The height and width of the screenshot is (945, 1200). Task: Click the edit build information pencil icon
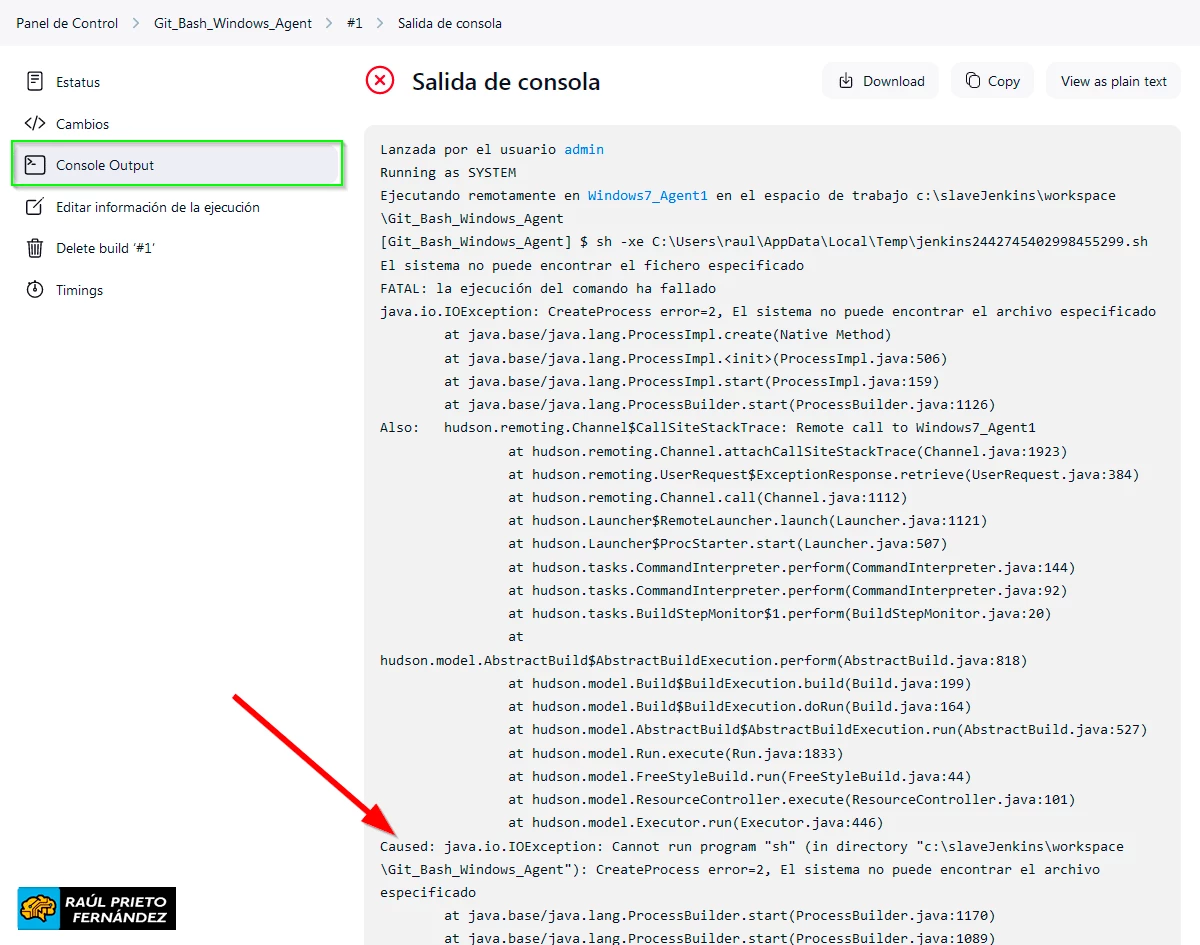click(x=35, y=207)
